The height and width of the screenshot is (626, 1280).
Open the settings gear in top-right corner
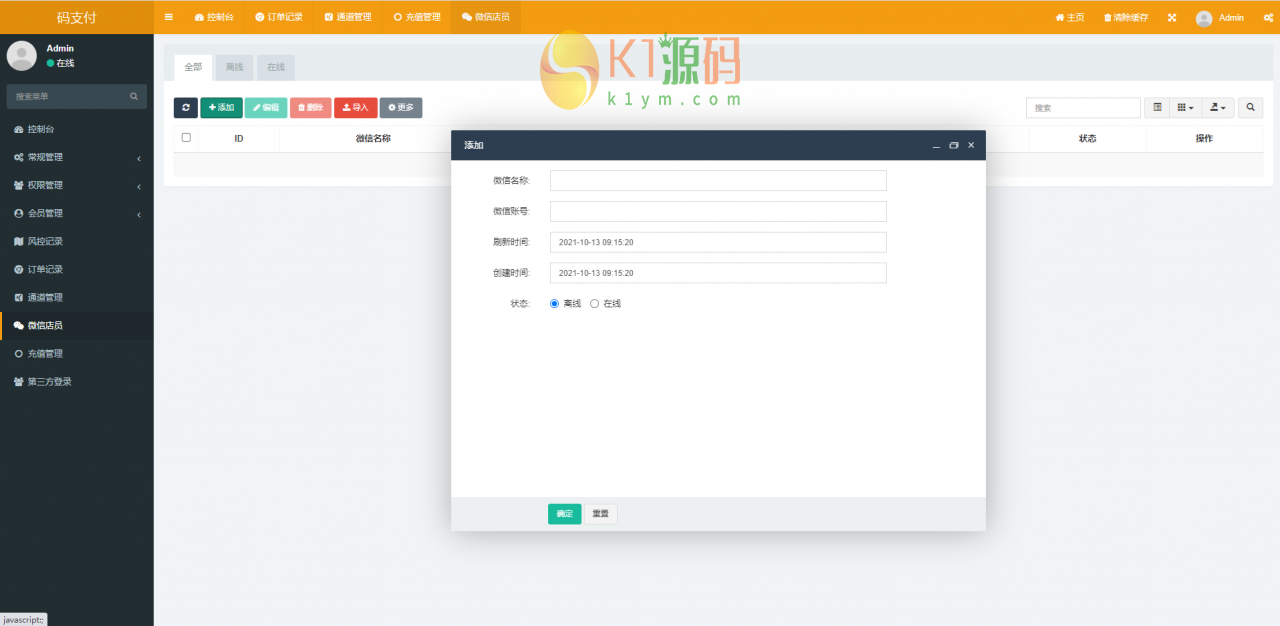coord(1268,17)
